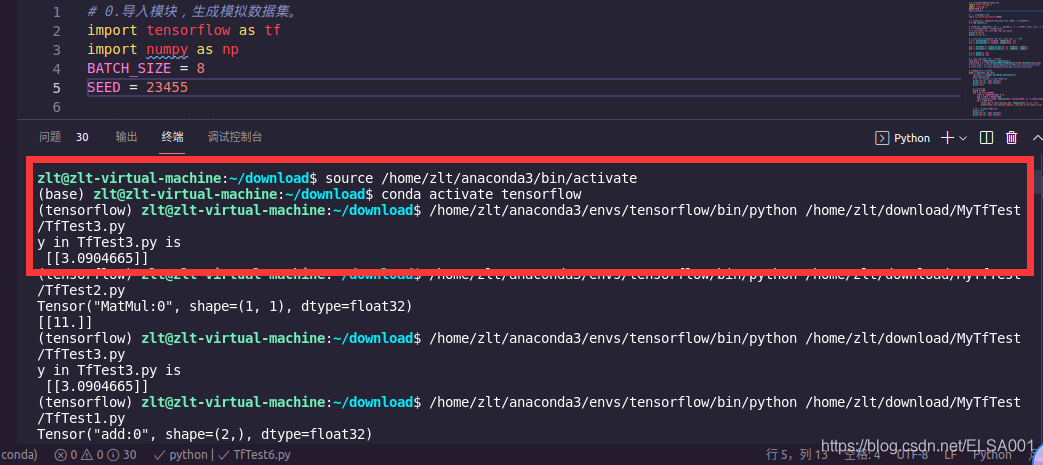1043x465 pixels.
Task: Open the 调试控制台 (Debug Console) tab
Action: coord(235,137)
